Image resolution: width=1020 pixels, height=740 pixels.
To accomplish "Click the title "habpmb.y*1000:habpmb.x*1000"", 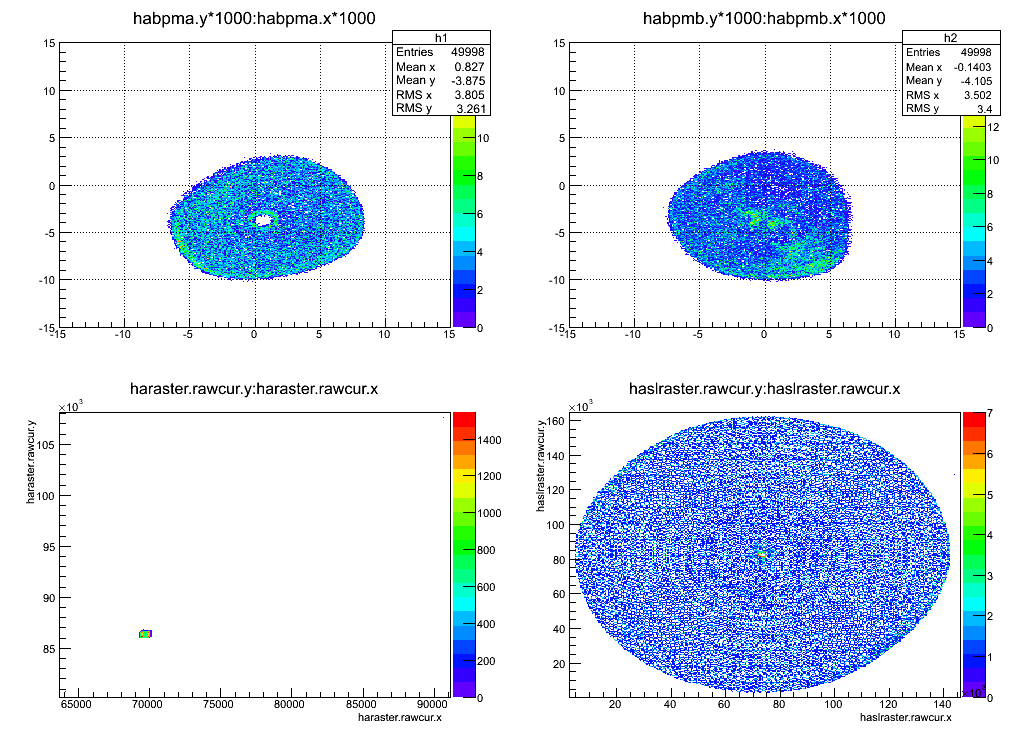I will pos(764,18).
